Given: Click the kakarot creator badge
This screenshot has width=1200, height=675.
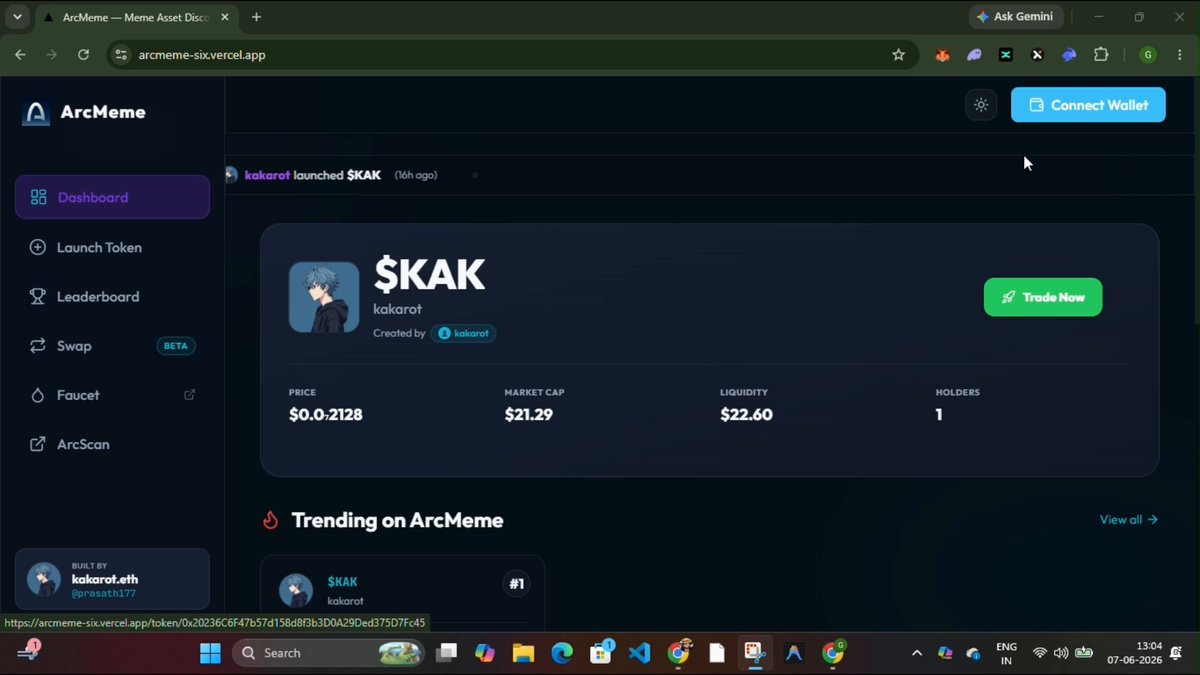Looking at the screenshot, I should (x=463, y=333).
